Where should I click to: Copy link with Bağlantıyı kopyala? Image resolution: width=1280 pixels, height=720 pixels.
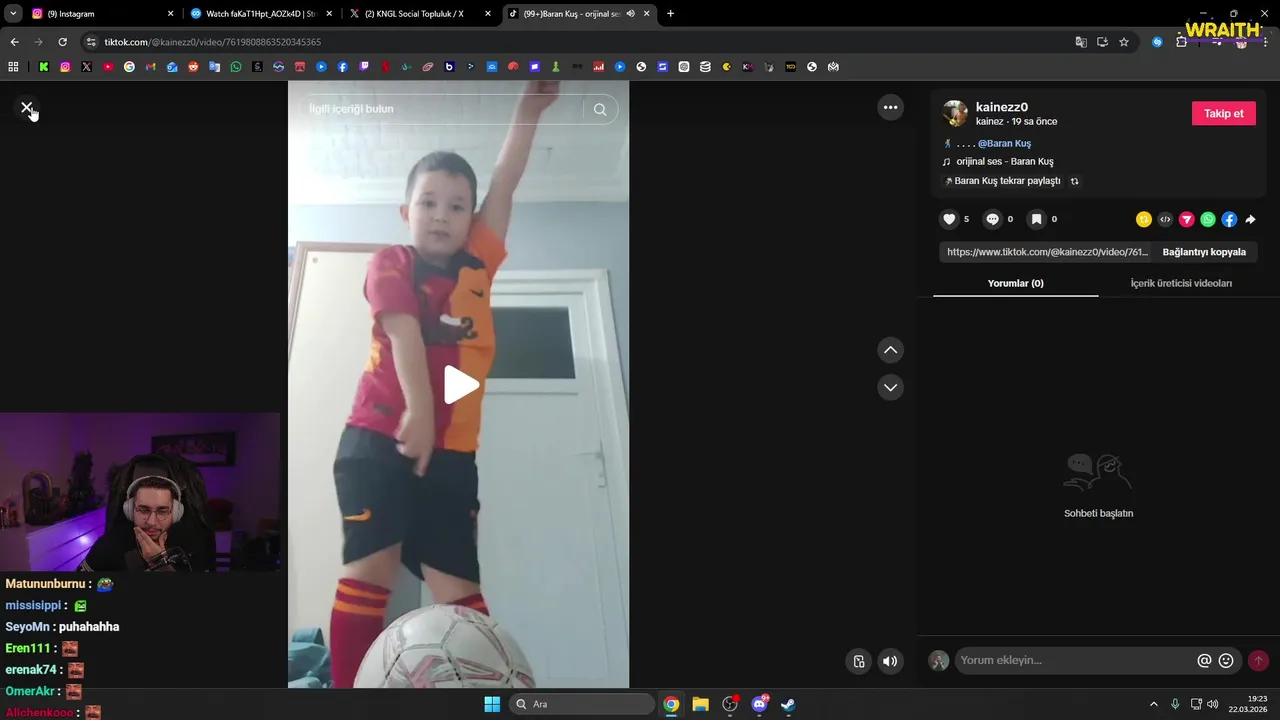tap(1204, 252)
